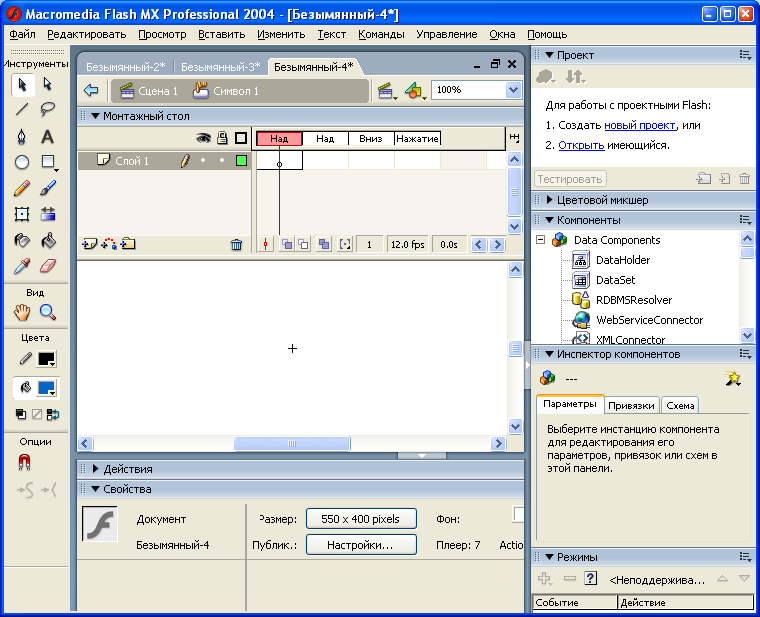Collapse the Монтажный стол panel
The image size is (760, 617).
click(95, 116)
